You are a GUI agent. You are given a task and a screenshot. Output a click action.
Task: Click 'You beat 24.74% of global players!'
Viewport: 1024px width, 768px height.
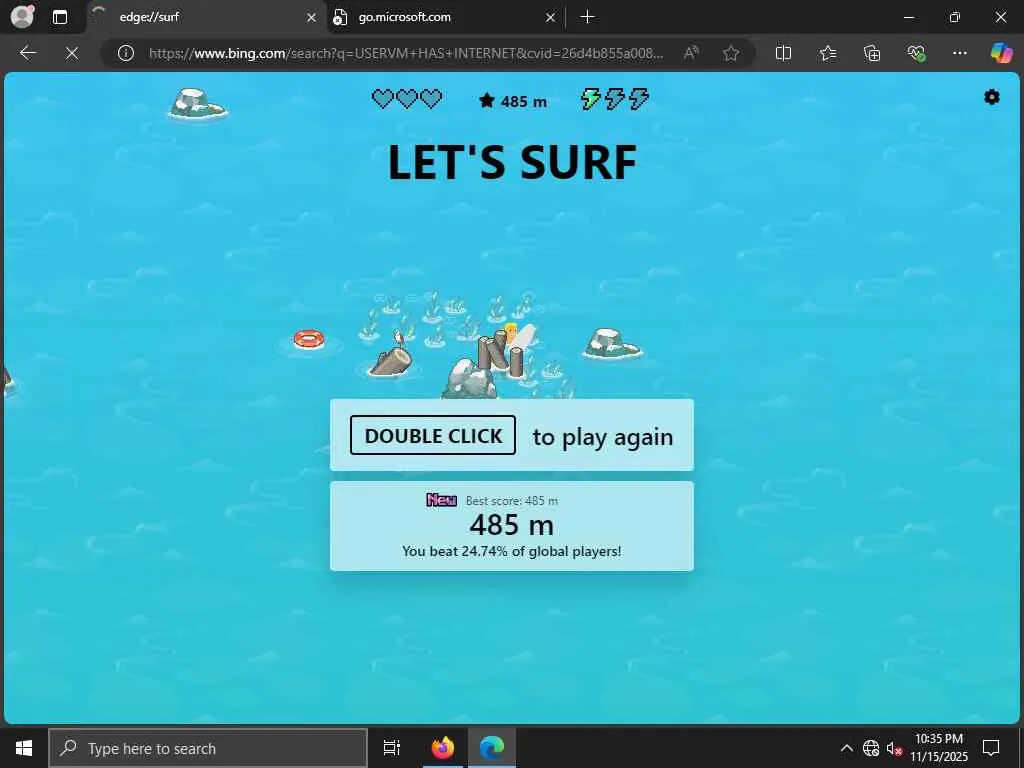512,551
